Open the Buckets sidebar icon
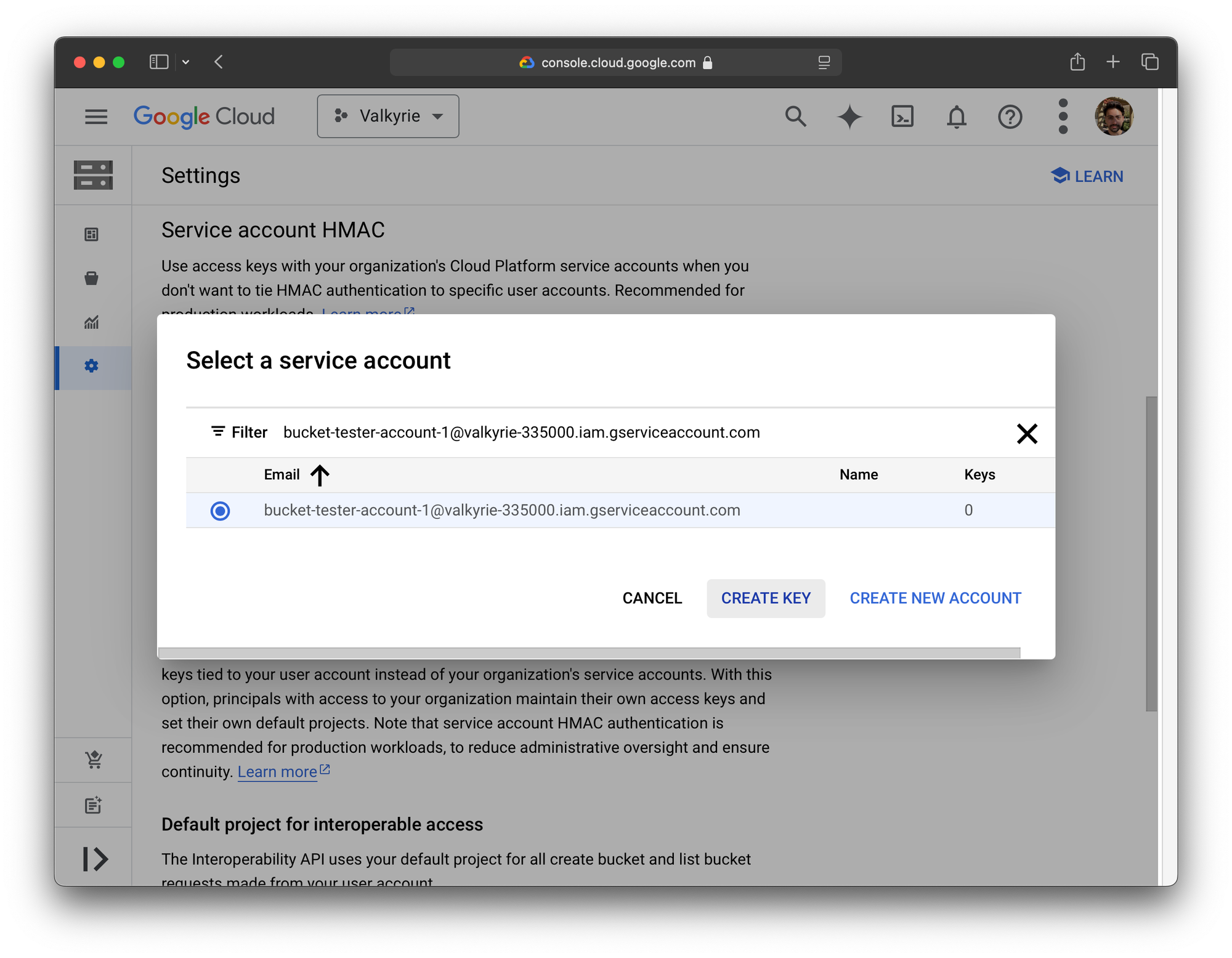 pyautogui.click(x=92, y=278)
